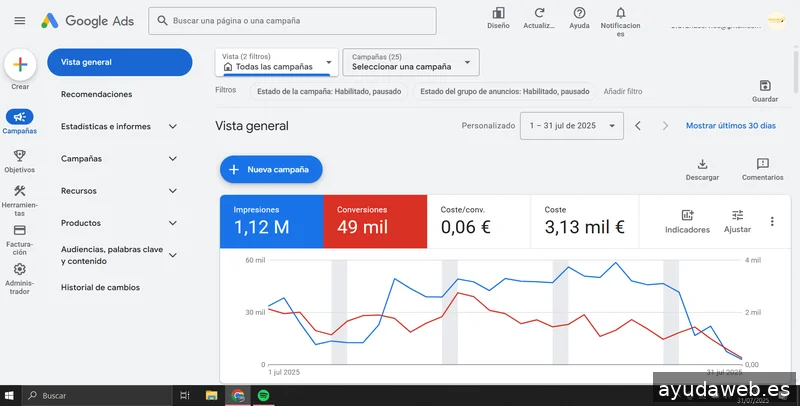This screenshot has width=800, height=406.
Task: Select Vista general menu item
Action: pyautogui.click(x=119, y=62)
